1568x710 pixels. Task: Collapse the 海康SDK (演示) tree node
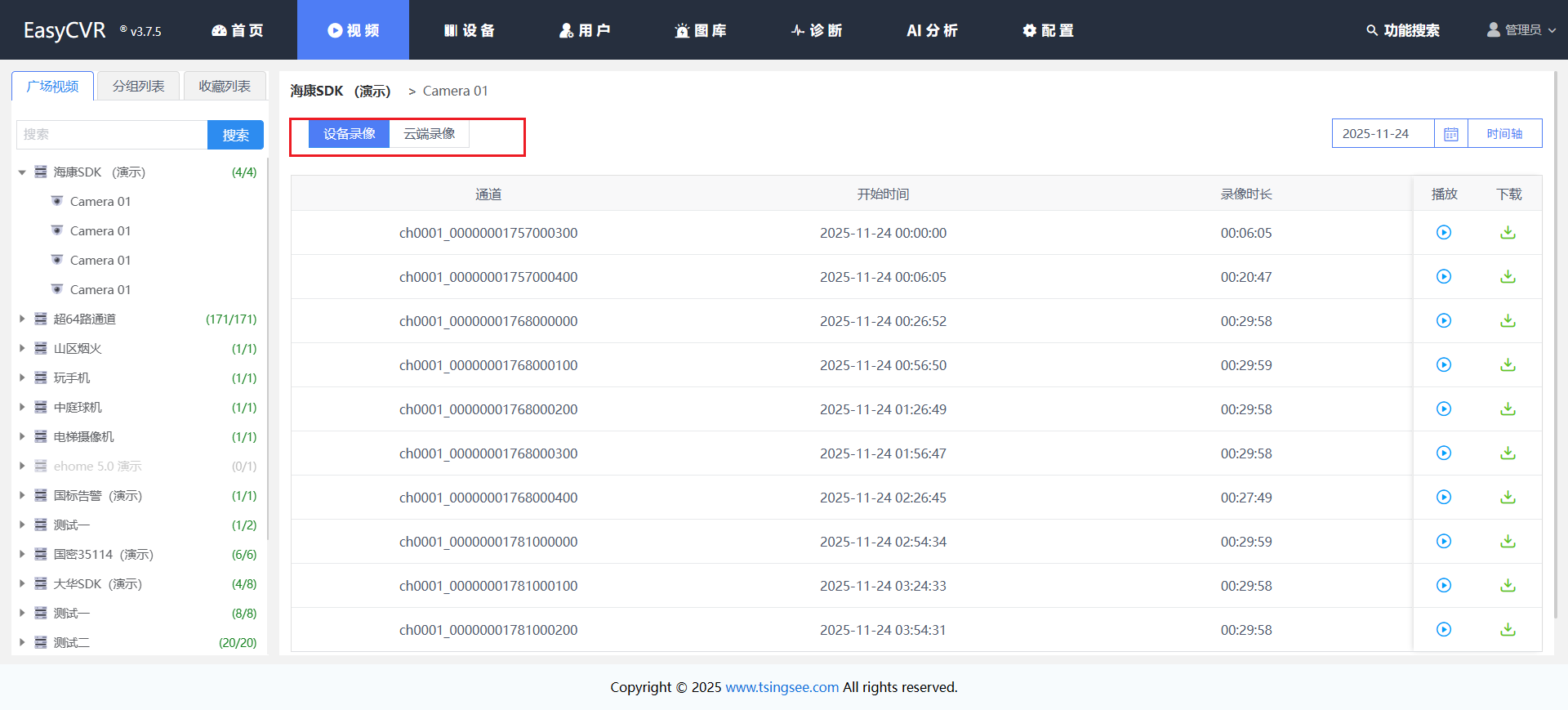pos(22,172)
